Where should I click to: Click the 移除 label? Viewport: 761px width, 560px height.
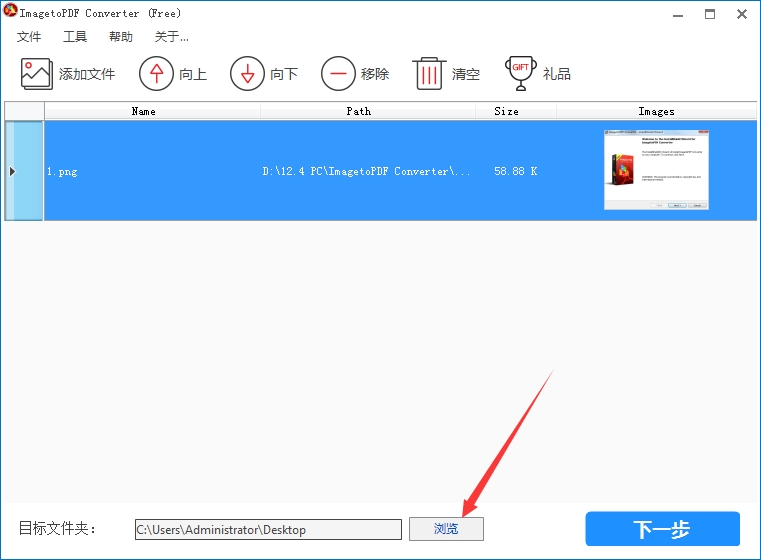click(x=375, y=74)
